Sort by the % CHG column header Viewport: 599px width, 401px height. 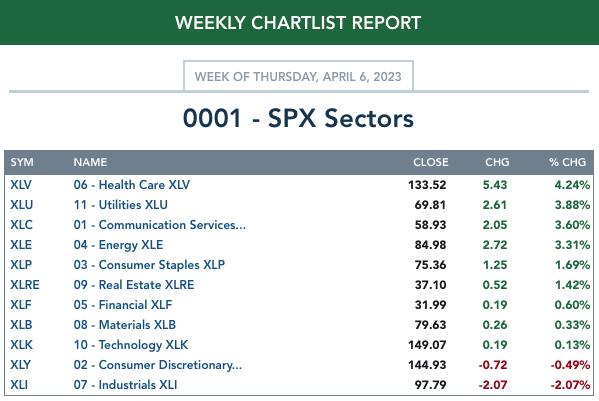(x=567, y=162)
